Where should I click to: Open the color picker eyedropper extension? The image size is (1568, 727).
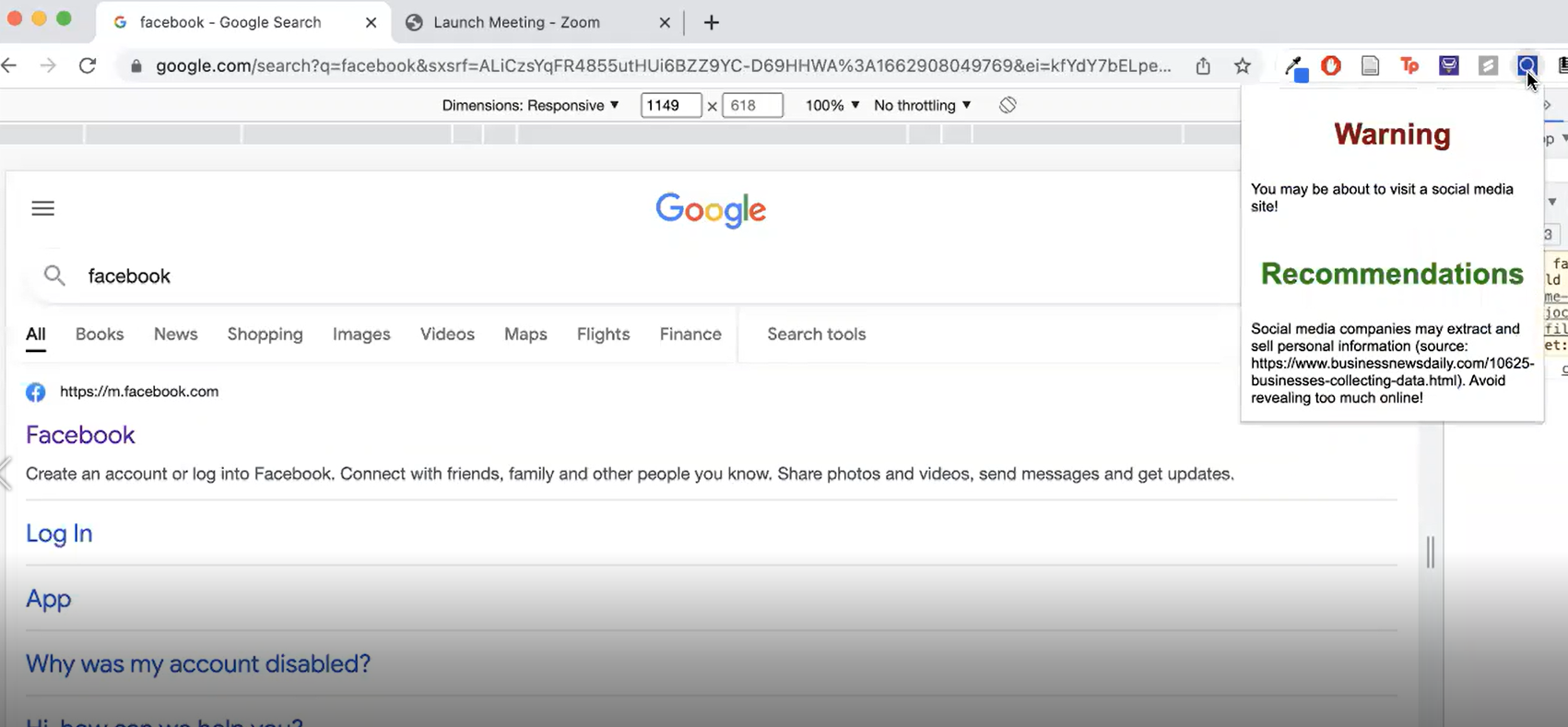coord(1296,67)
